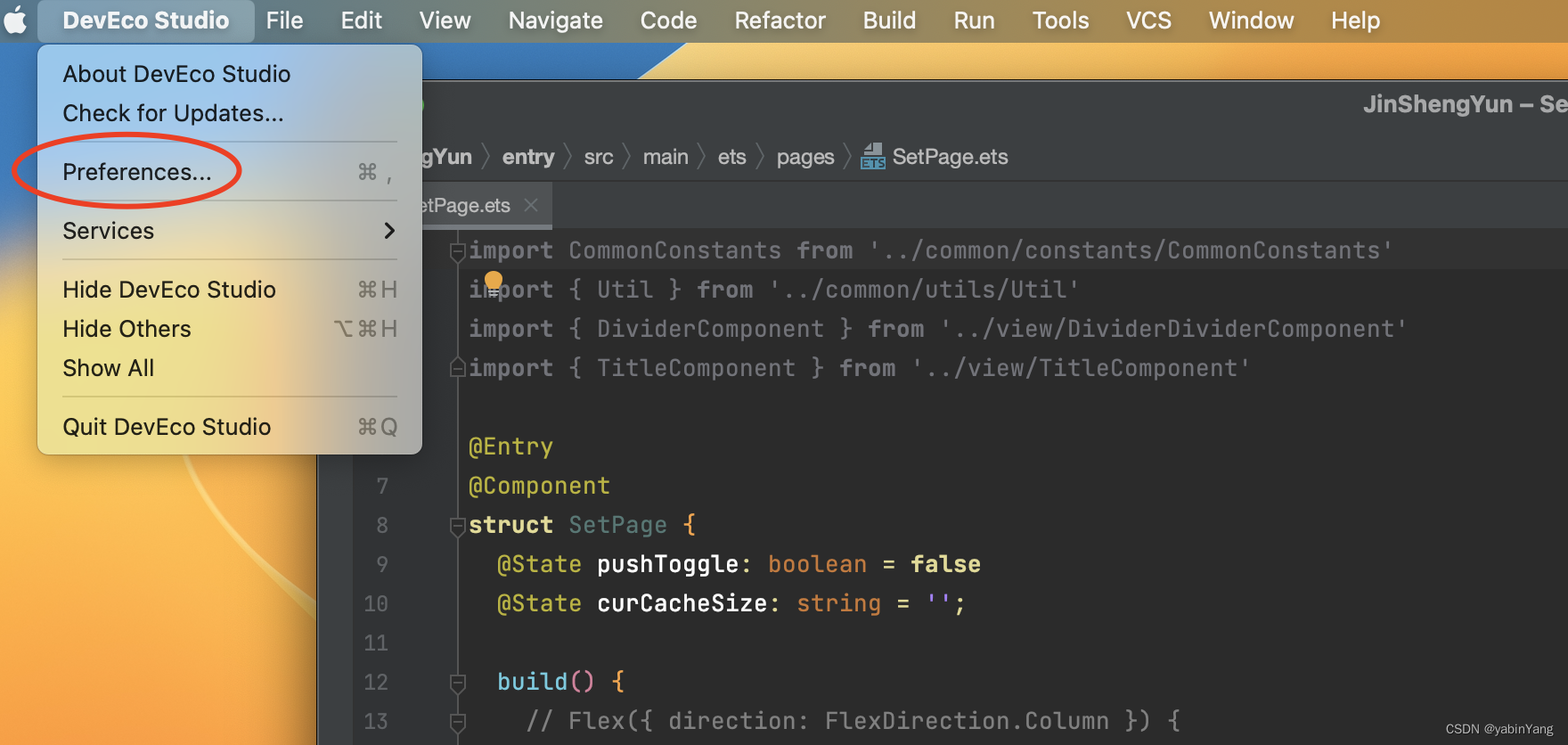This screenshot has width=1568, height=745.
Task: Click the fold marker beside TitleComponent import
Action: point(458,367)
